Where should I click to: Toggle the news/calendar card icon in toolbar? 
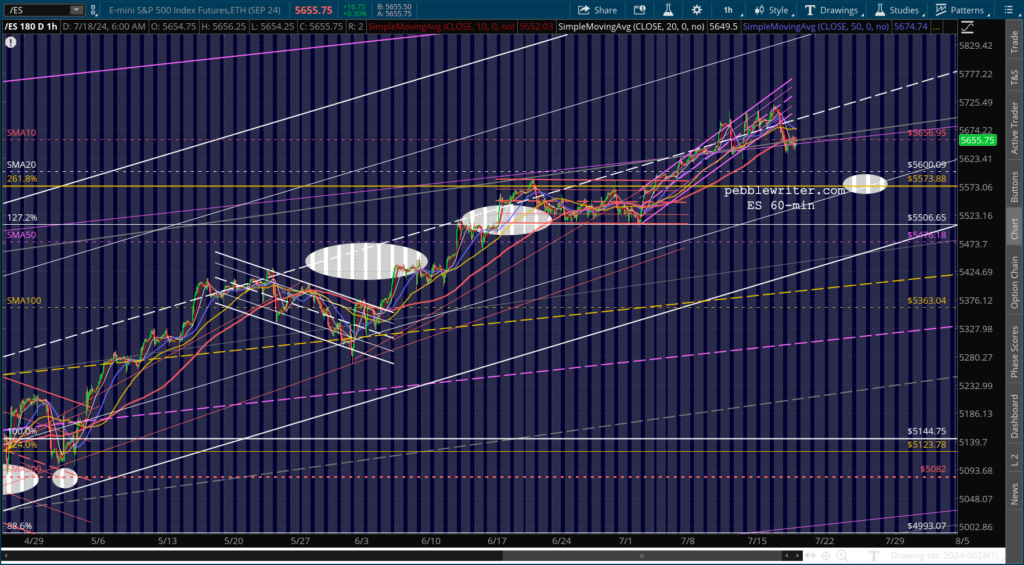pos(639,10)
